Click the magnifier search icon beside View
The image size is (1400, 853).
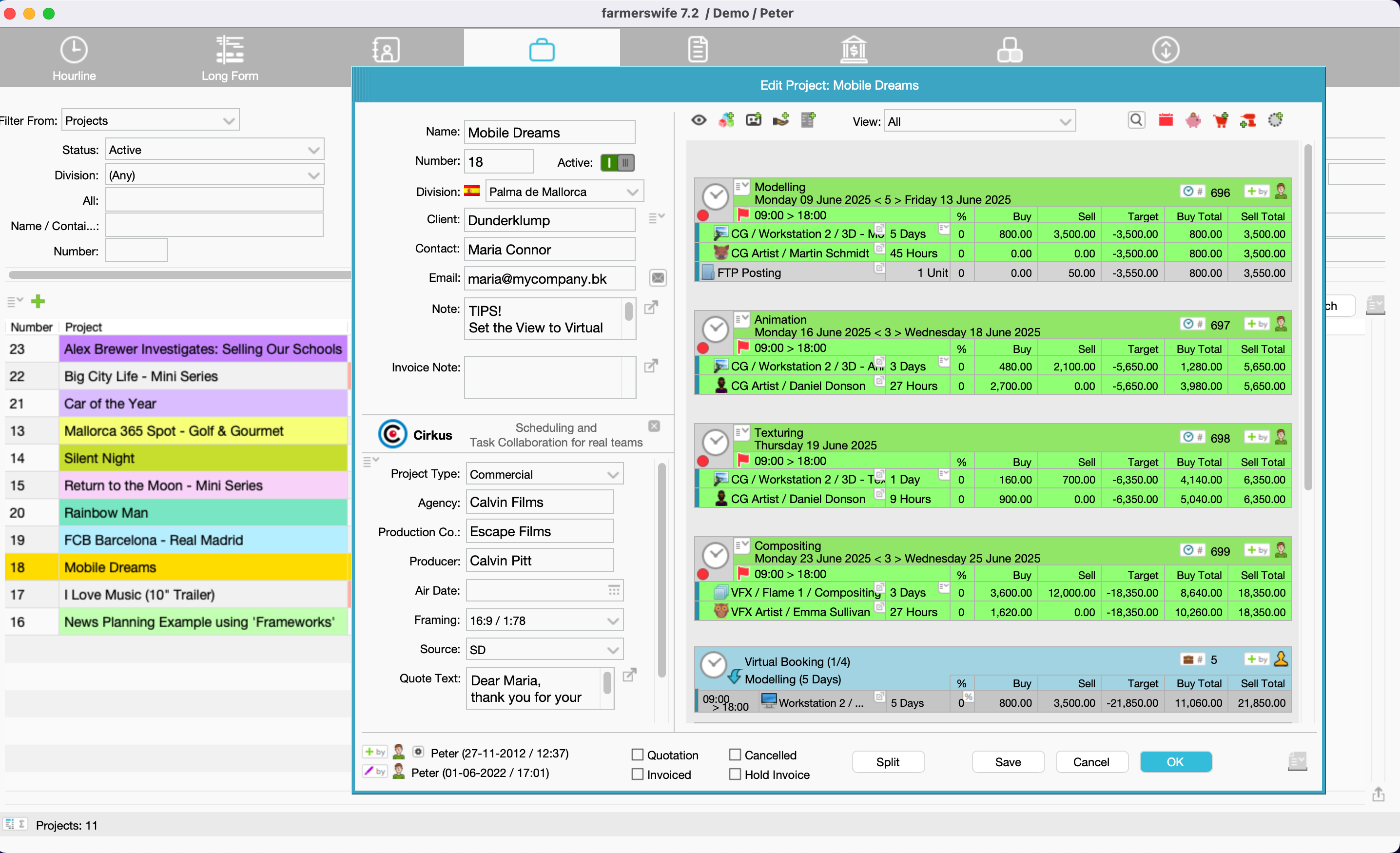pos(1136,120)
